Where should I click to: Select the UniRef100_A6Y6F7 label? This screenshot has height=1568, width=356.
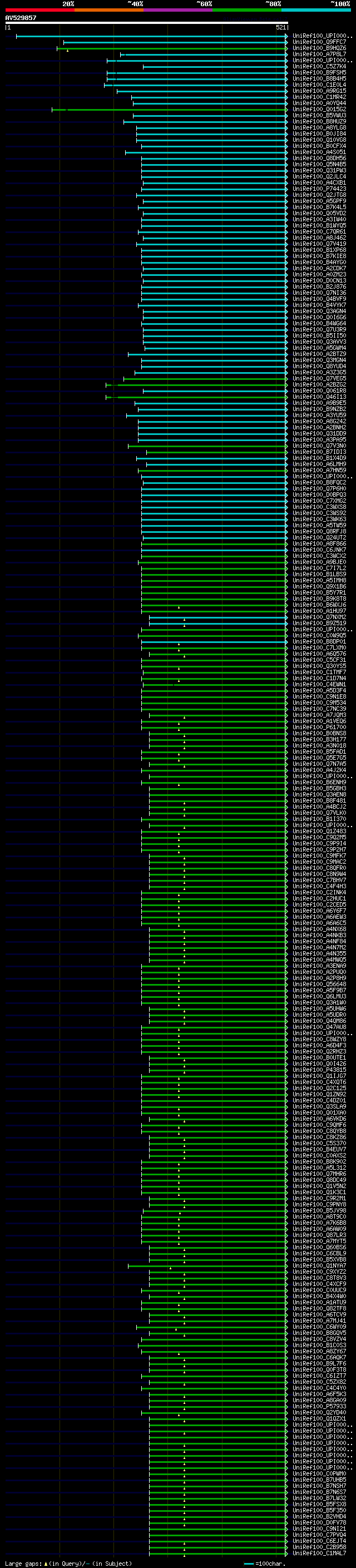tap(319, 911)
